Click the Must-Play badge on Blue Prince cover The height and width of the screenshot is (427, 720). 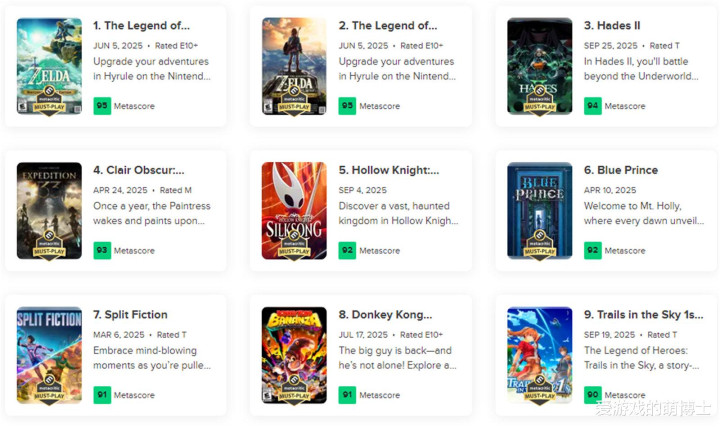pyautogui.click(x=540, y=245)
